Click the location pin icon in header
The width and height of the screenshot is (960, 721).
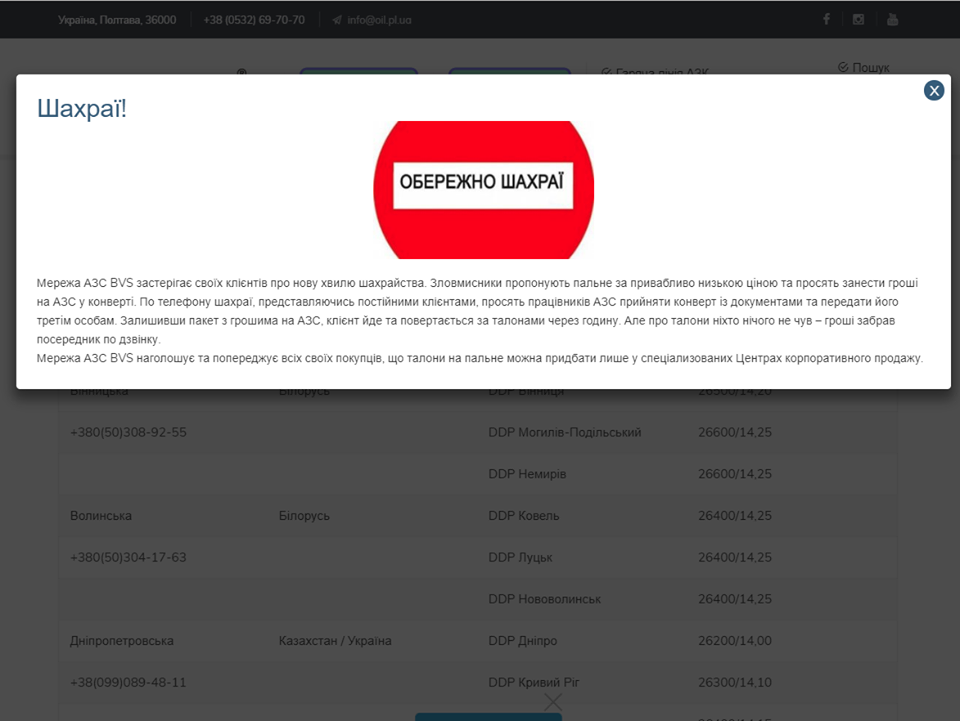[x=241, y=72]
